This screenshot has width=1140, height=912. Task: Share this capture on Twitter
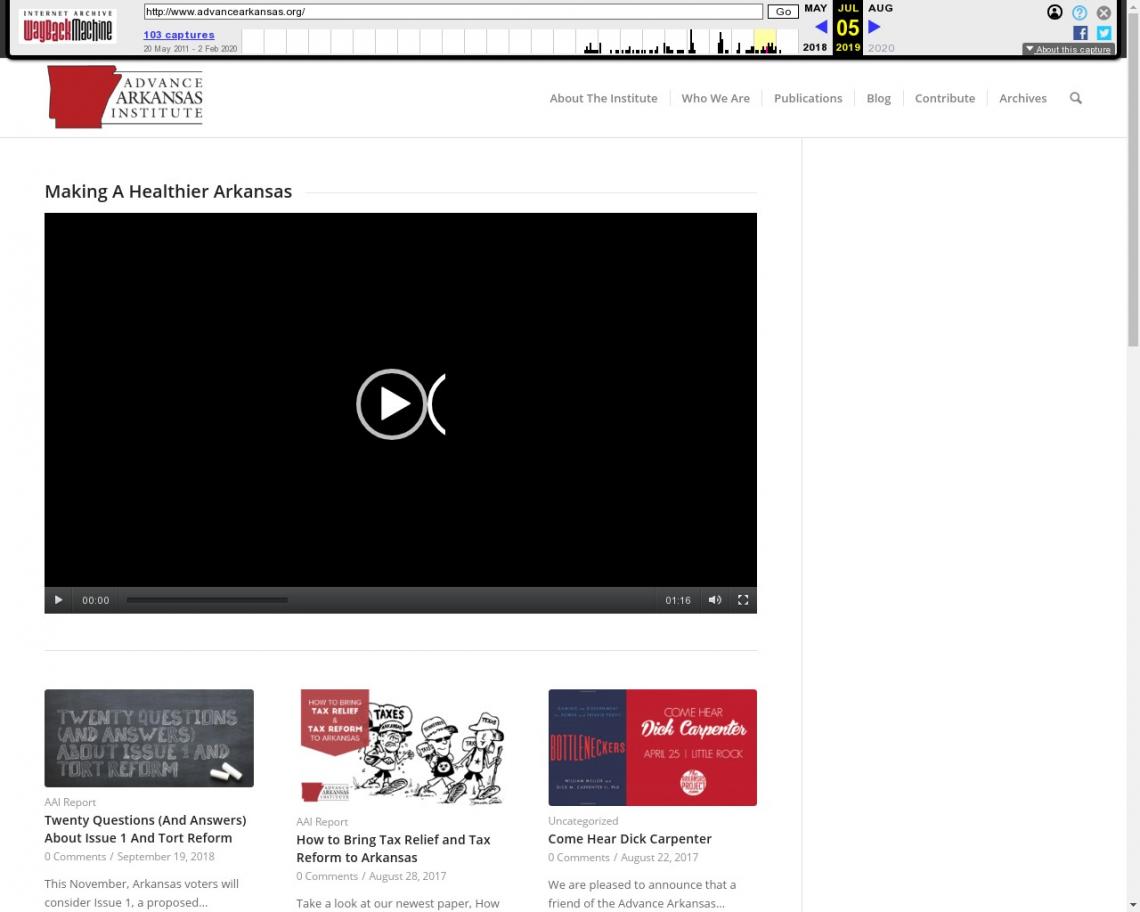[1104, 33]
